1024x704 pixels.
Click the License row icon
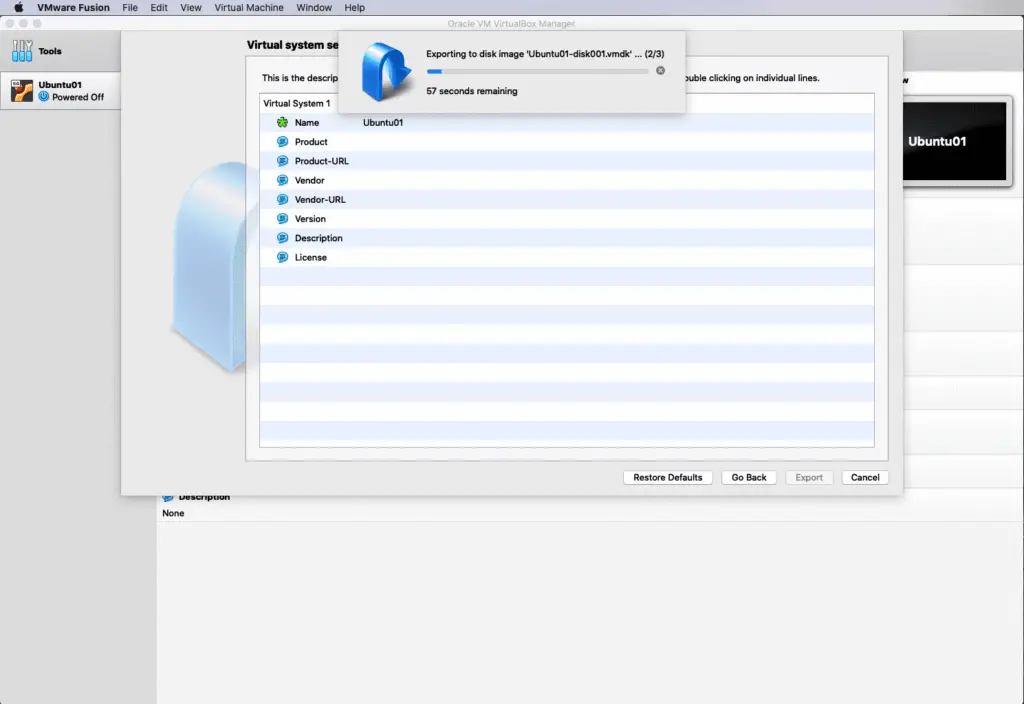282,257
